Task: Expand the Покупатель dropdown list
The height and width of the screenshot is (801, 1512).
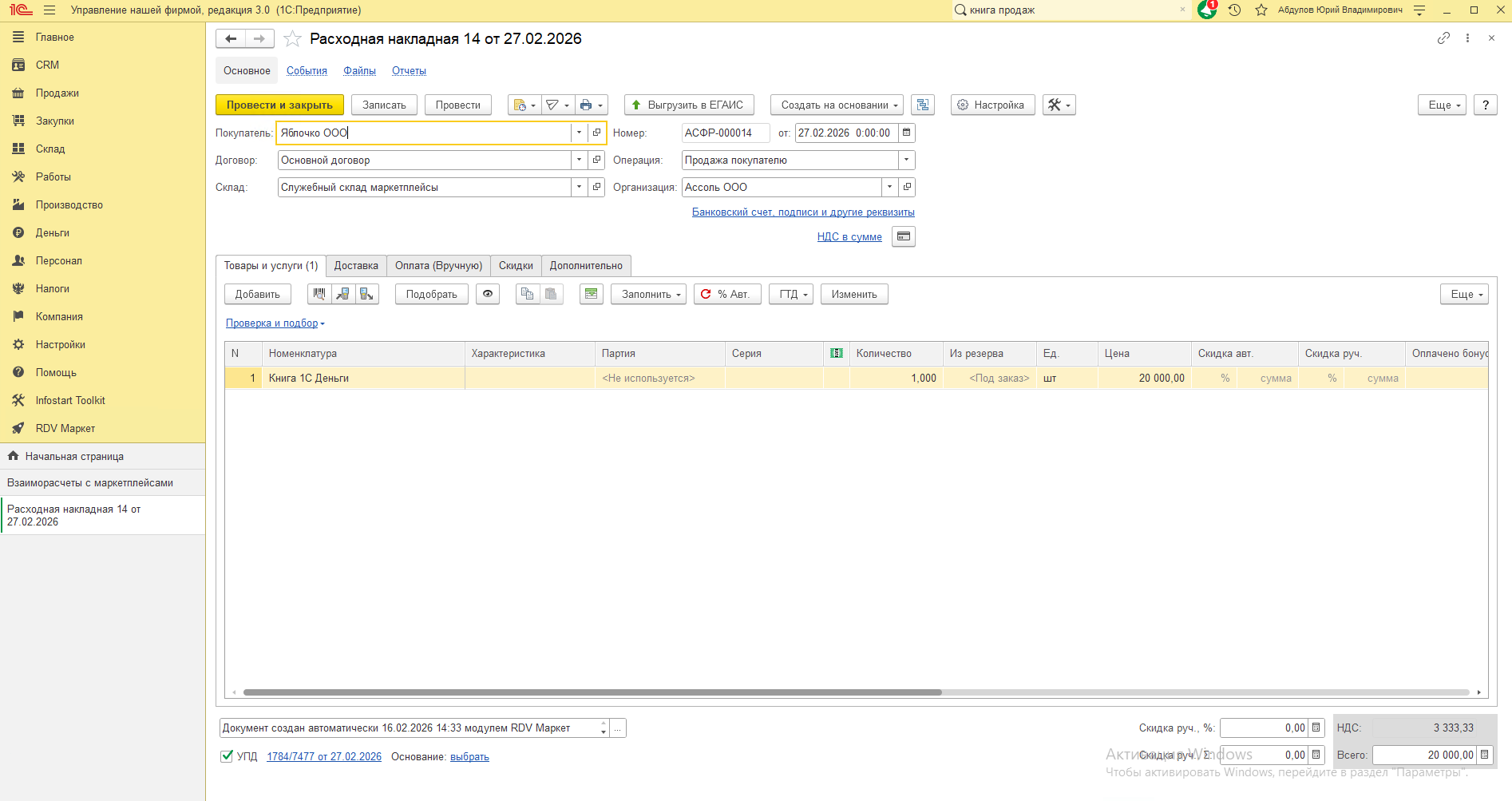Action: point(579,133)
